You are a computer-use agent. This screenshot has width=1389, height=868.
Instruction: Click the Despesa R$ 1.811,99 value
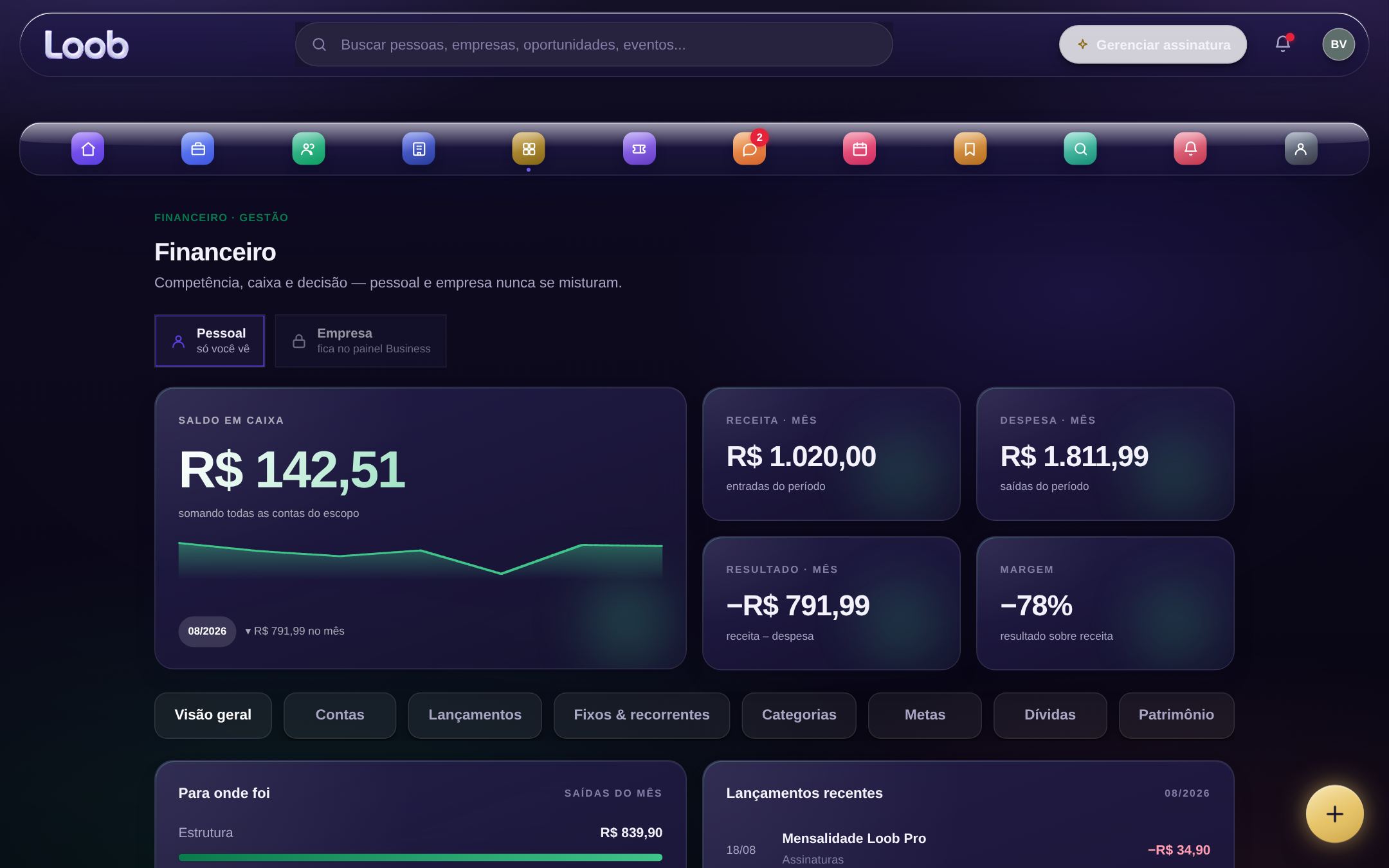click(1075, 457)
